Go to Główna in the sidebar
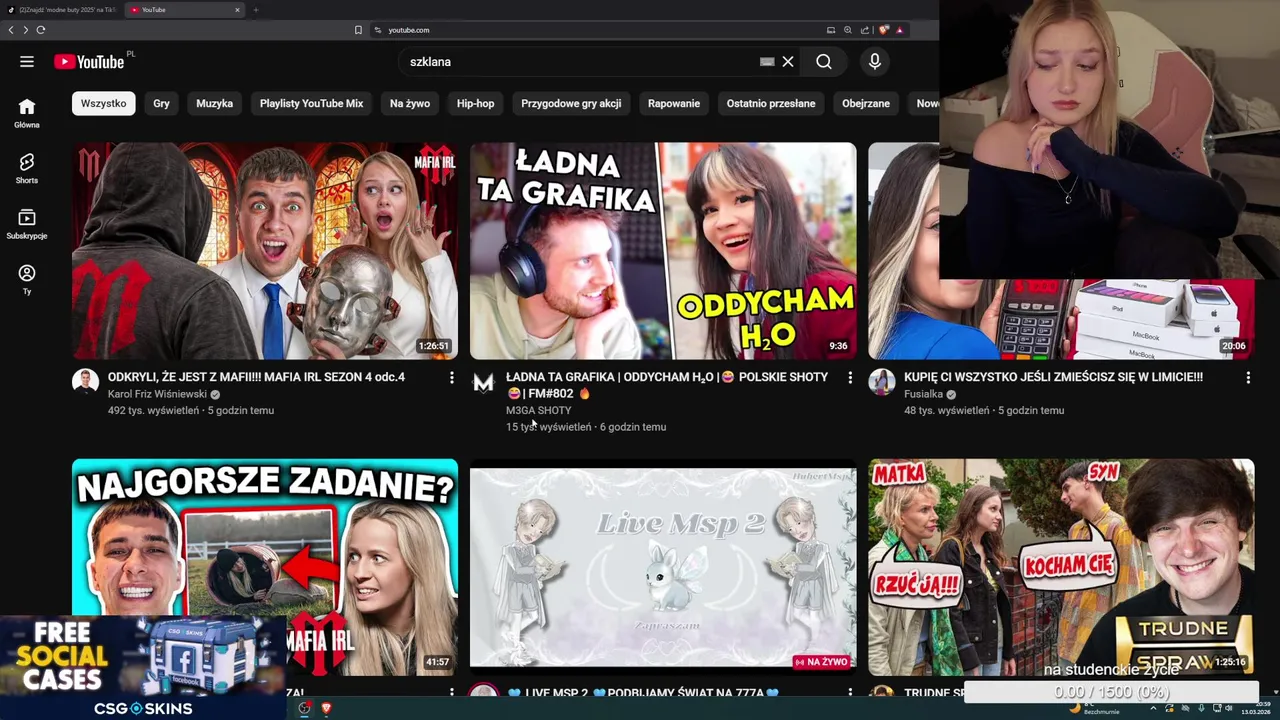Viewport: 1280px width, 720px height. [27, 114]
